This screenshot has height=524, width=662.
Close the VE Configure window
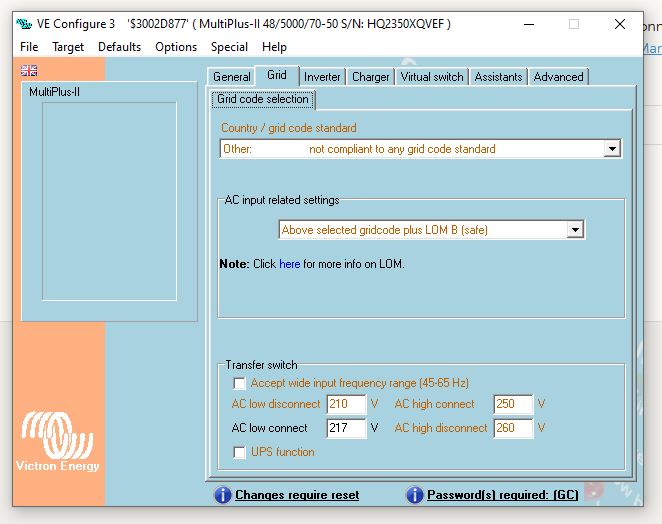(620, 24)
